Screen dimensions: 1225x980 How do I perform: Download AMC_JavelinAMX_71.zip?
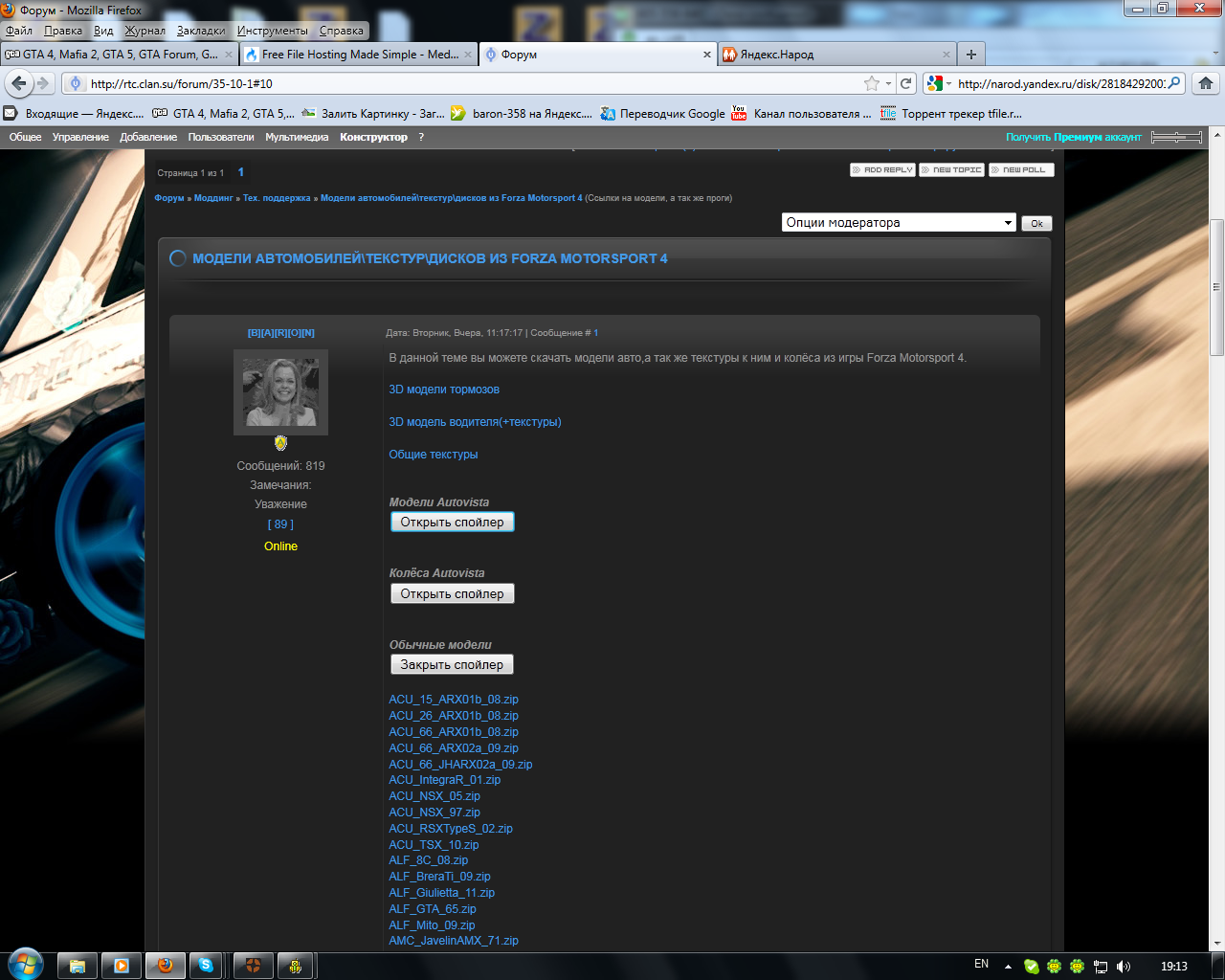[454, 941]
